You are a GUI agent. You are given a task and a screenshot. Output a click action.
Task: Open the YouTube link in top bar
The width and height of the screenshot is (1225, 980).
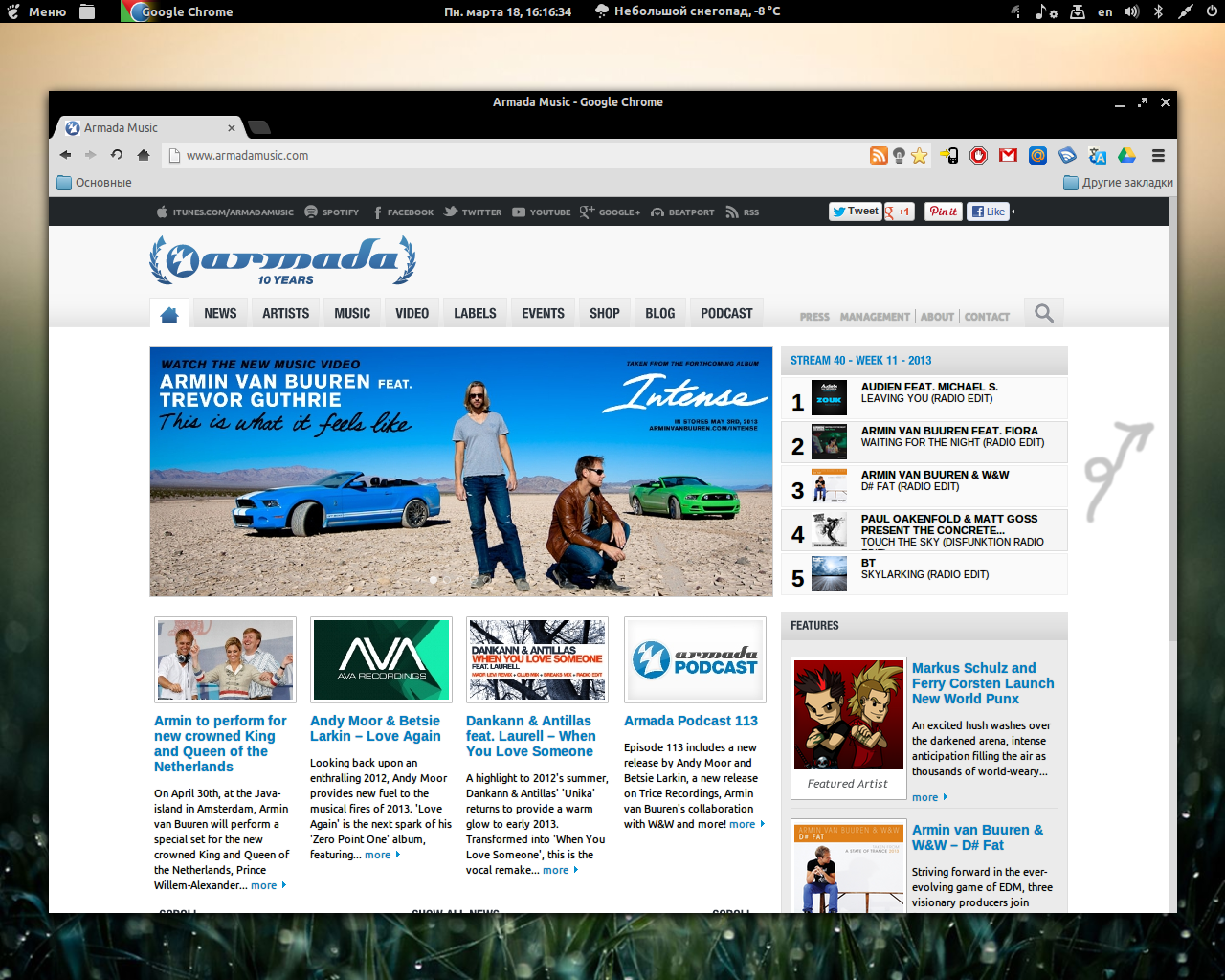coord(541,212)
